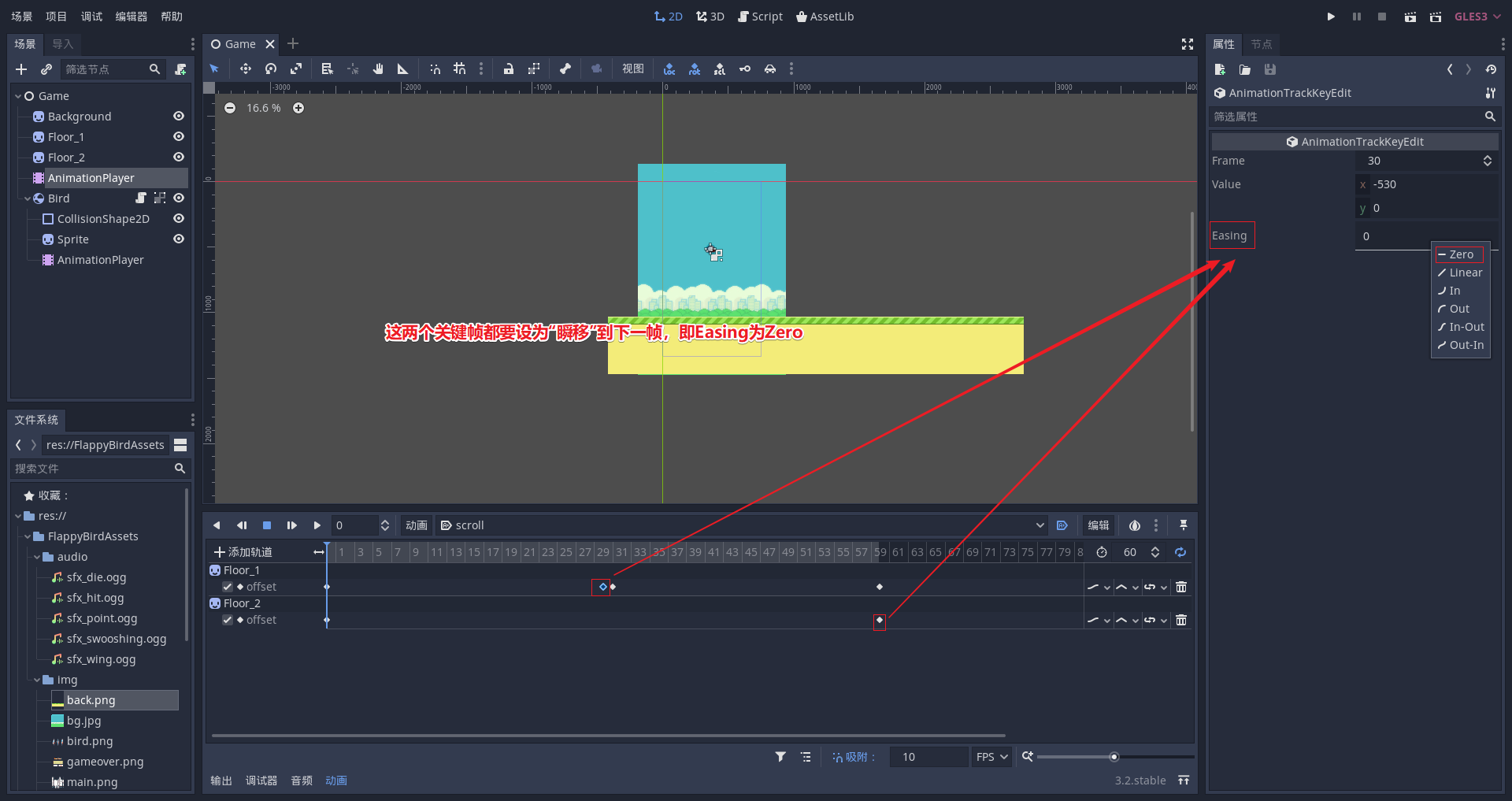Select the Select Mode arrow tool

click(214, 69)
